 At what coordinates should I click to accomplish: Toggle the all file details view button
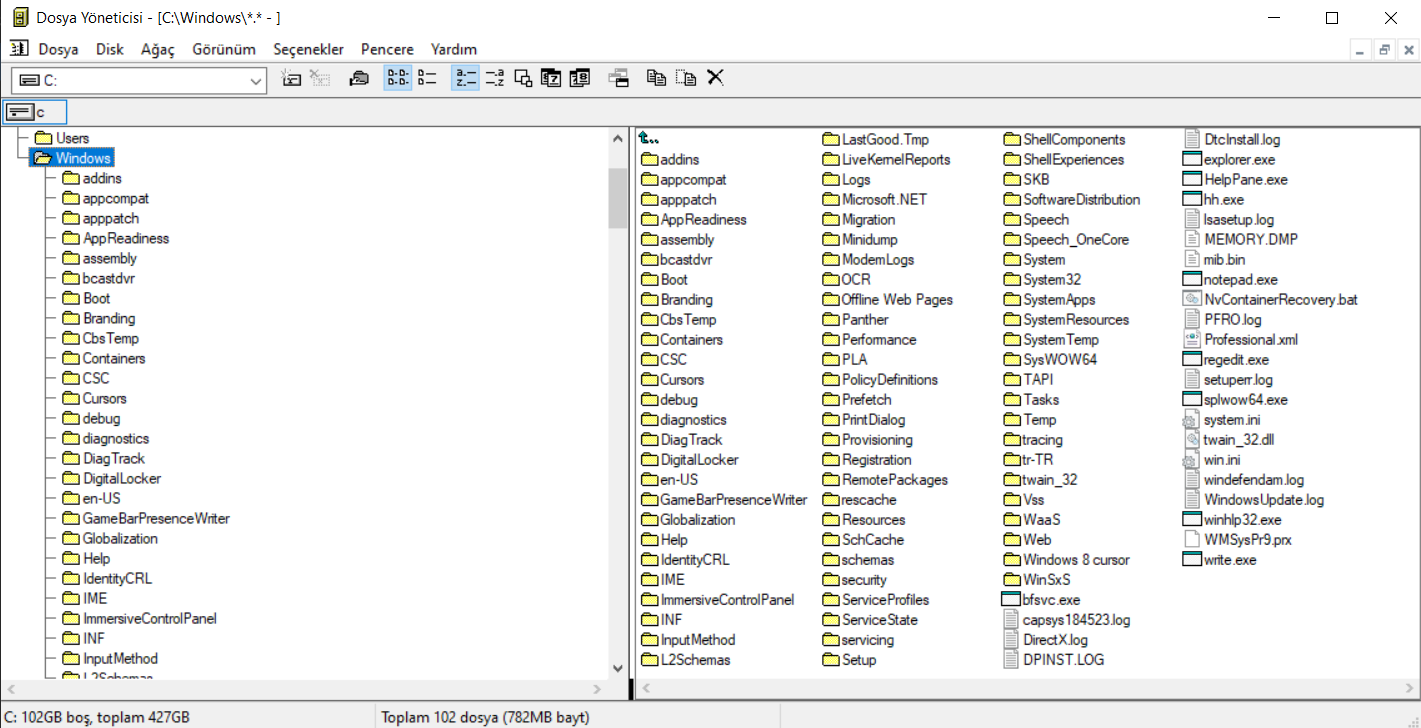(427, 78)
